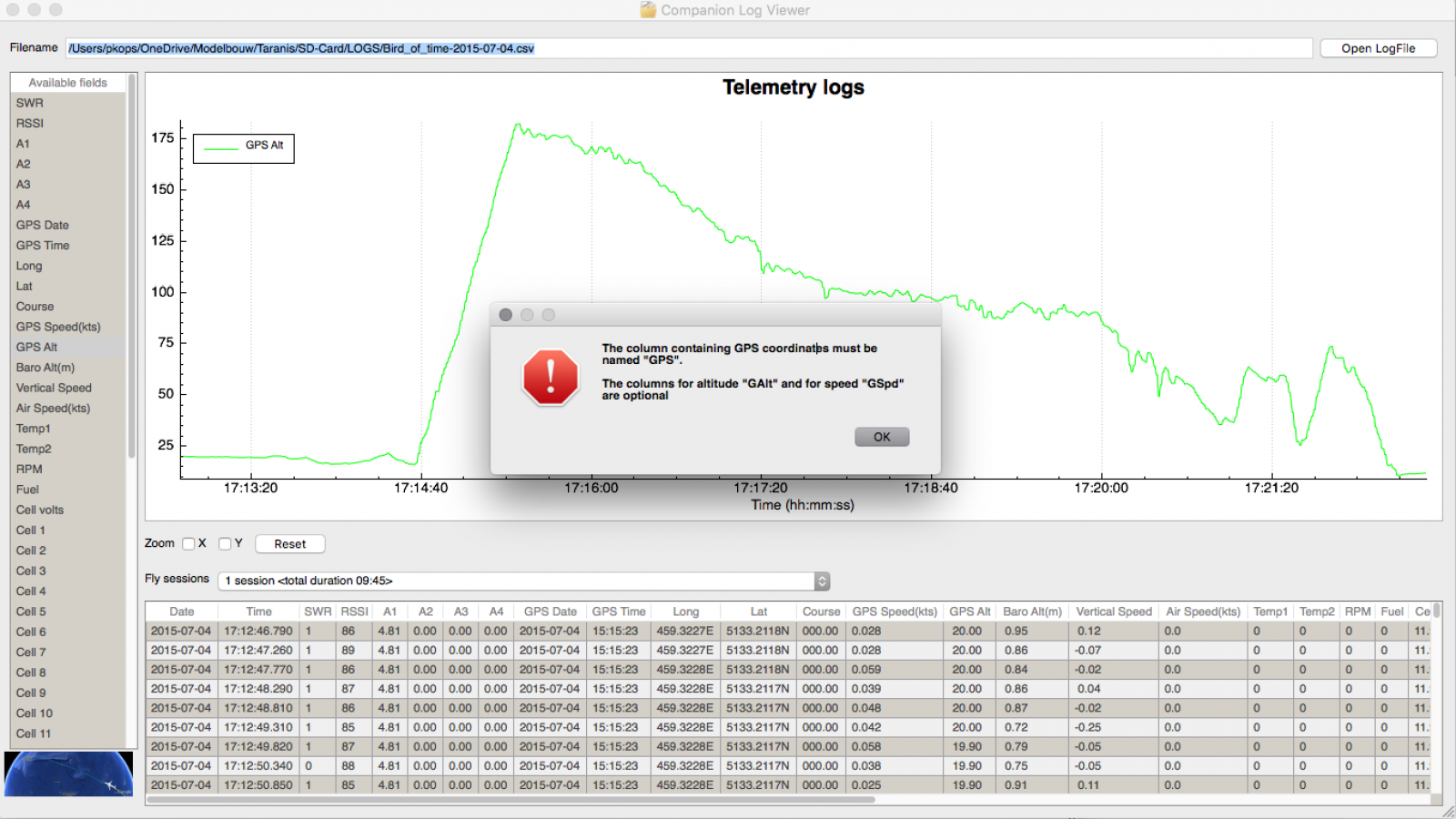Click the globe map thumbnail
The image size is (1456, 819).
coord(68,773)
